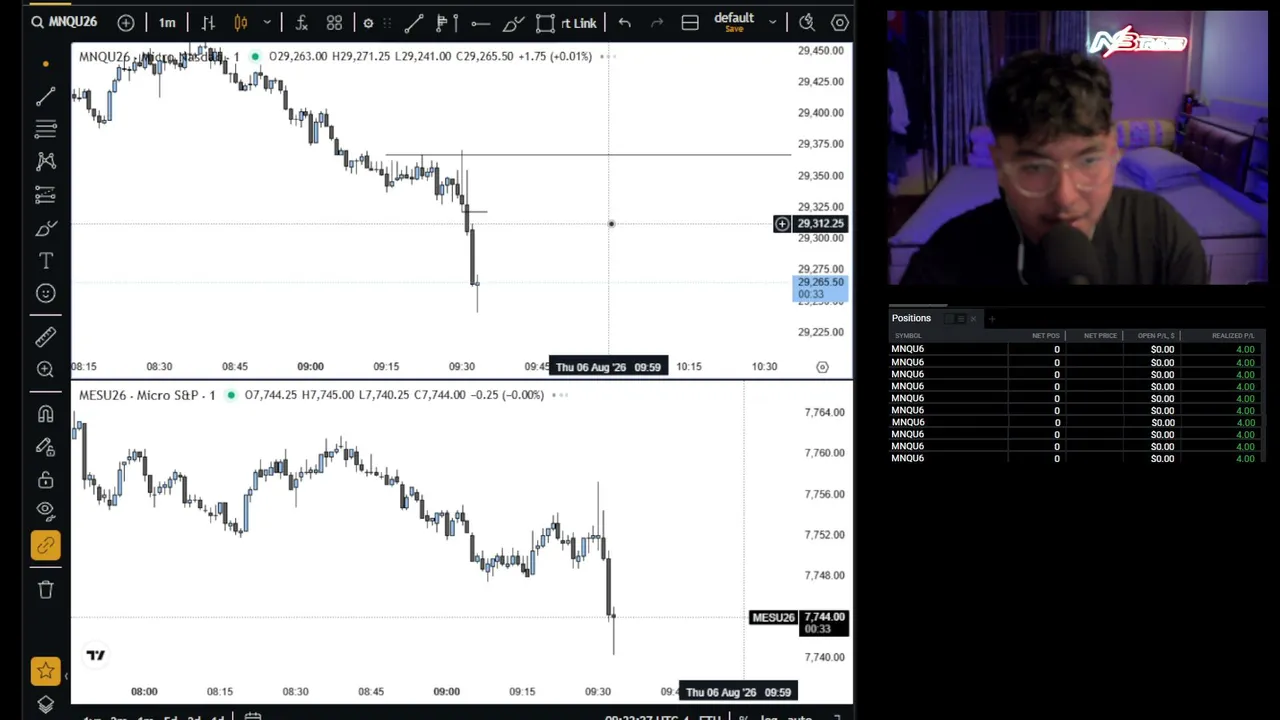
Task: Redo the last chart action
Action: tap(657, 22)
